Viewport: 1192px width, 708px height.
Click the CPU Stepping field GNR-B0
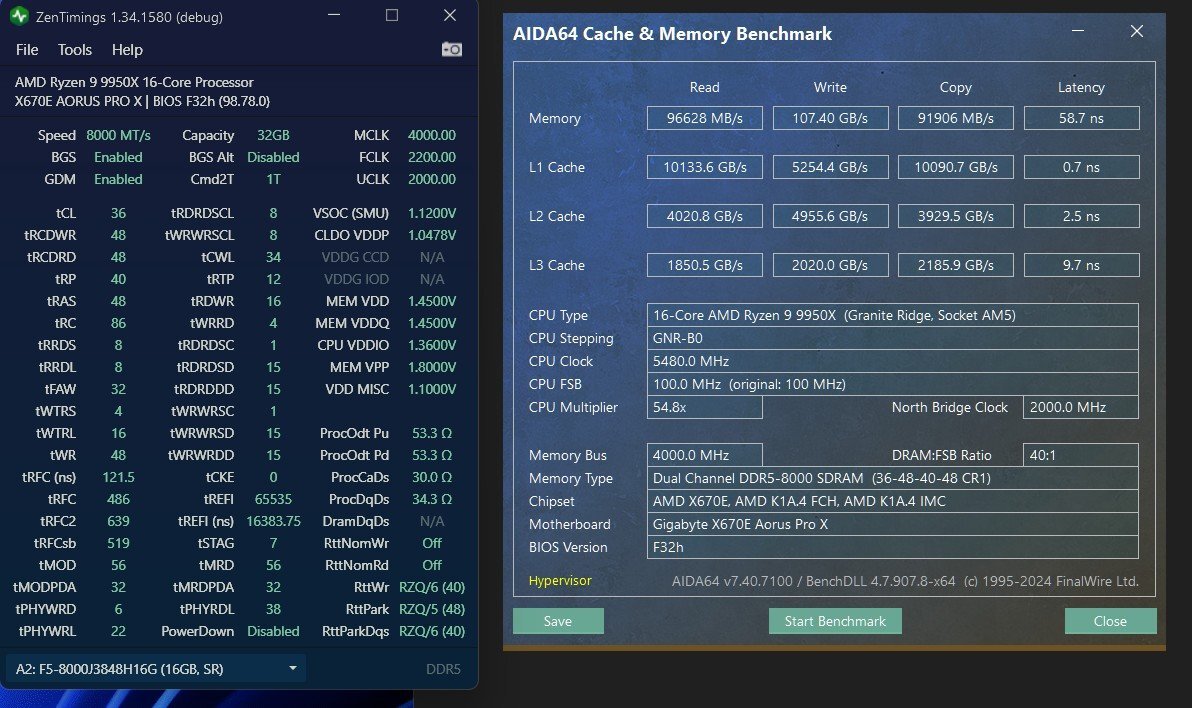pos(892,338)
